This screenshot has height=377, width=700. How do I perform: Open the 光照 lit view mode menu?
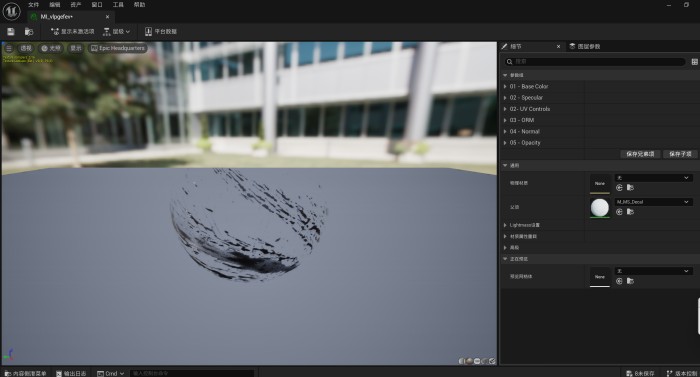[50, 48]
